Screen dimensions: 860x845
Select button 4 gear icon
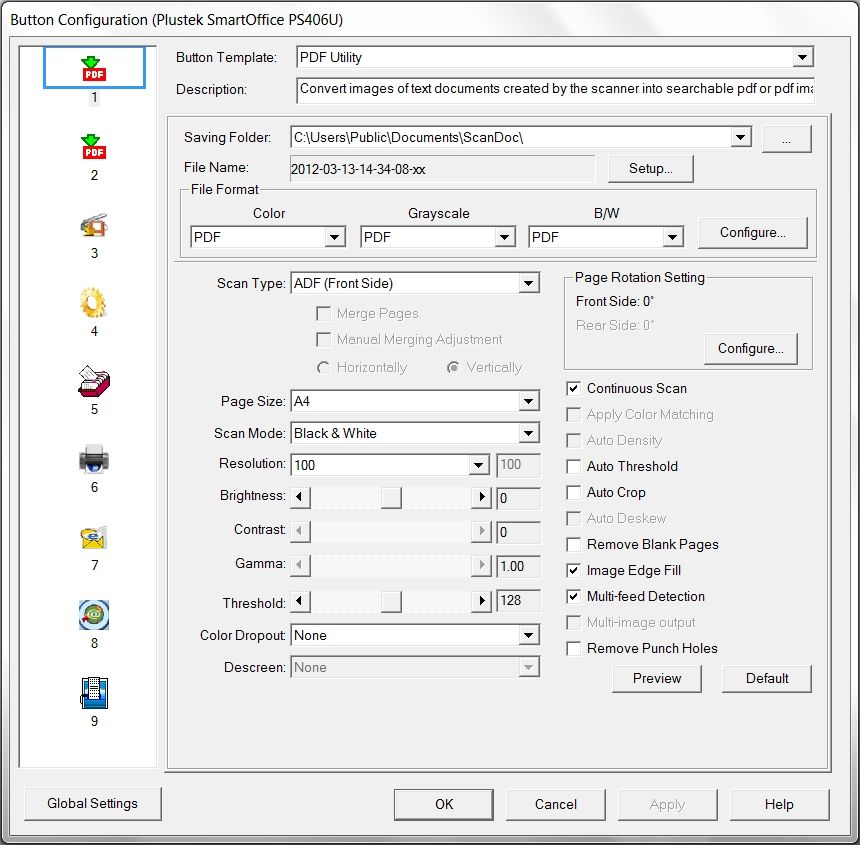94,303
